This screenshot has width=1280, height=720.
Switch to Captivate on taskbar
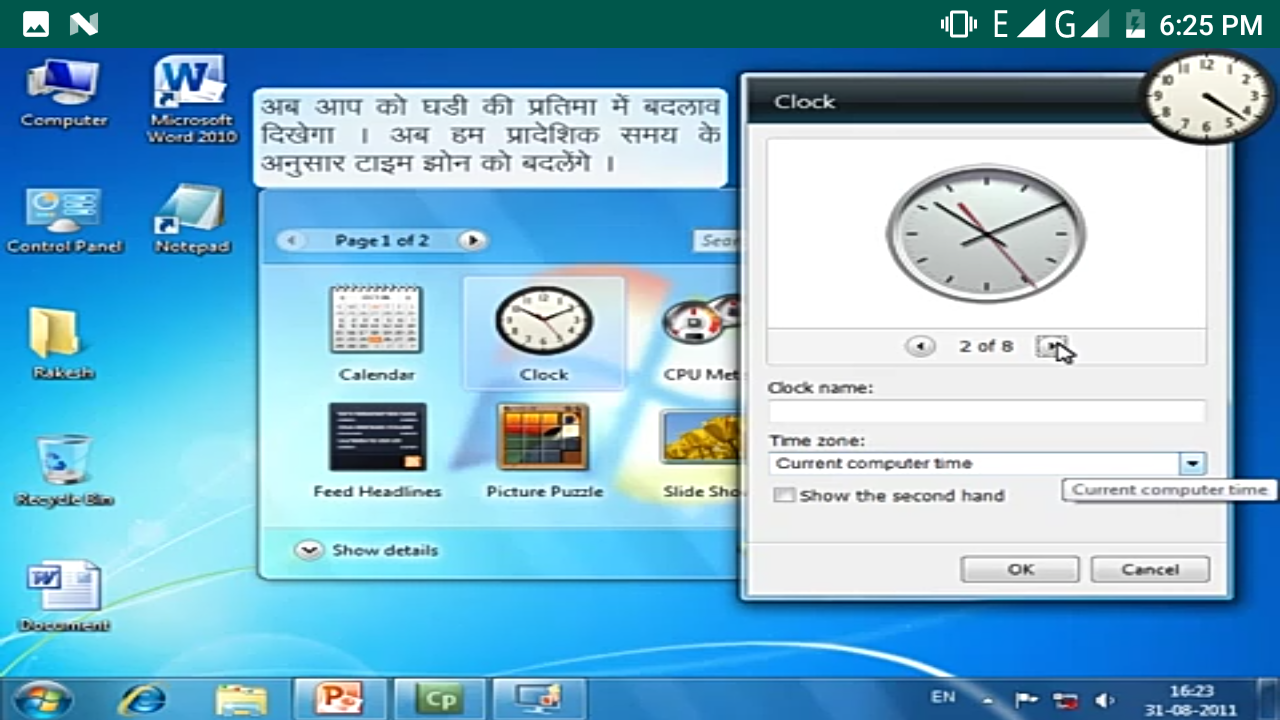point(440,698)
